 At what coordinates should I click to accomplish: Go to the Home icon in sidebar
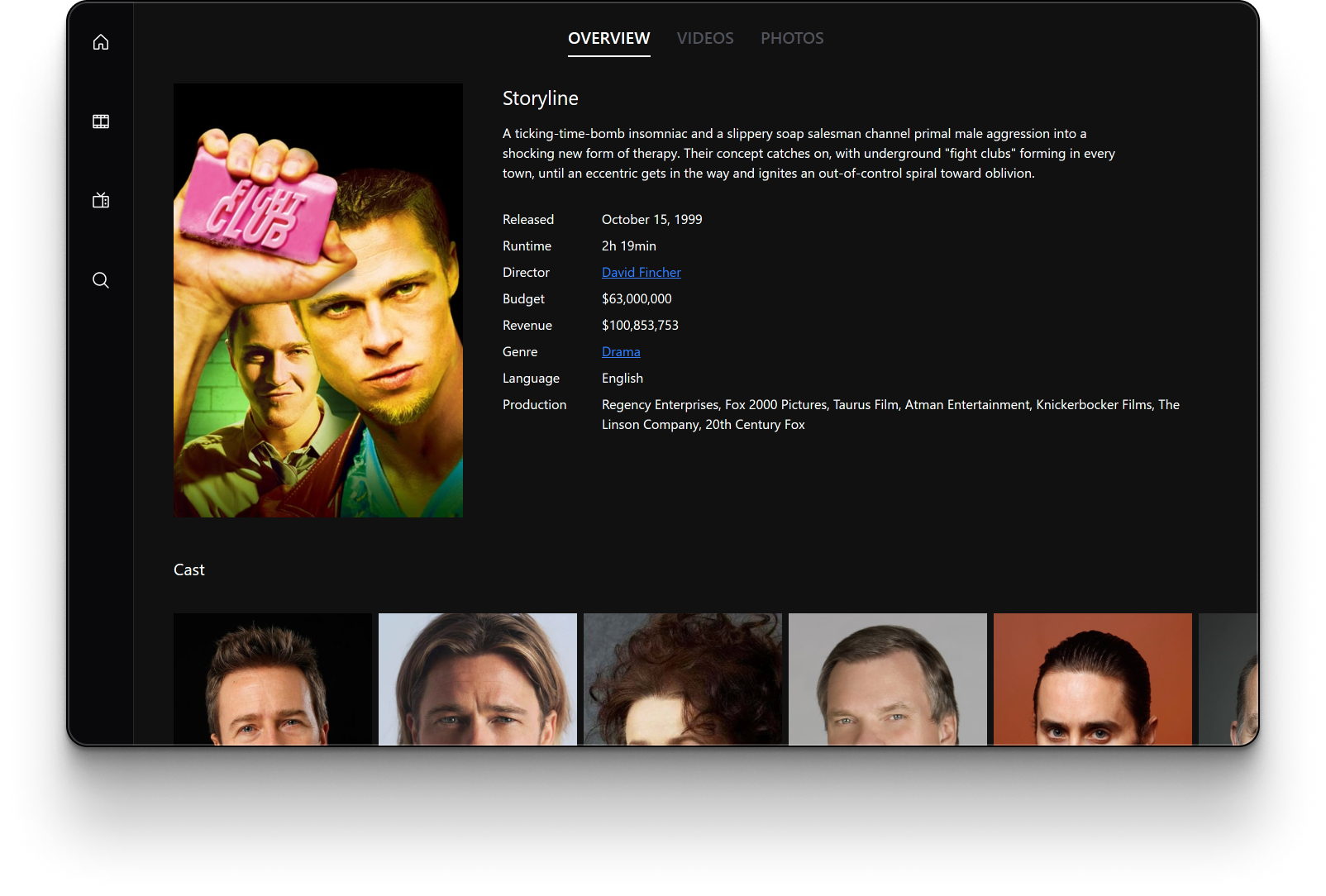point(101,42)
